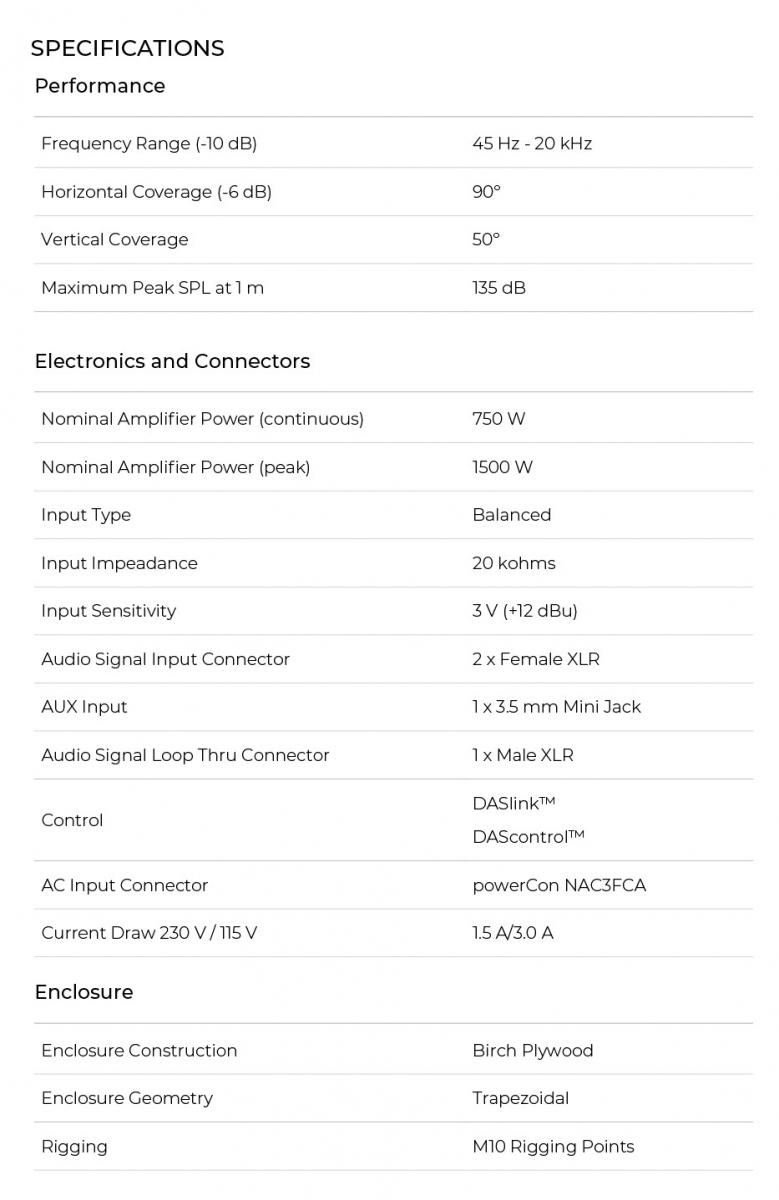Select the Frequency Range (-10 dB) label
This screenshot has height=1200, width=779.
tap(149, 144)
